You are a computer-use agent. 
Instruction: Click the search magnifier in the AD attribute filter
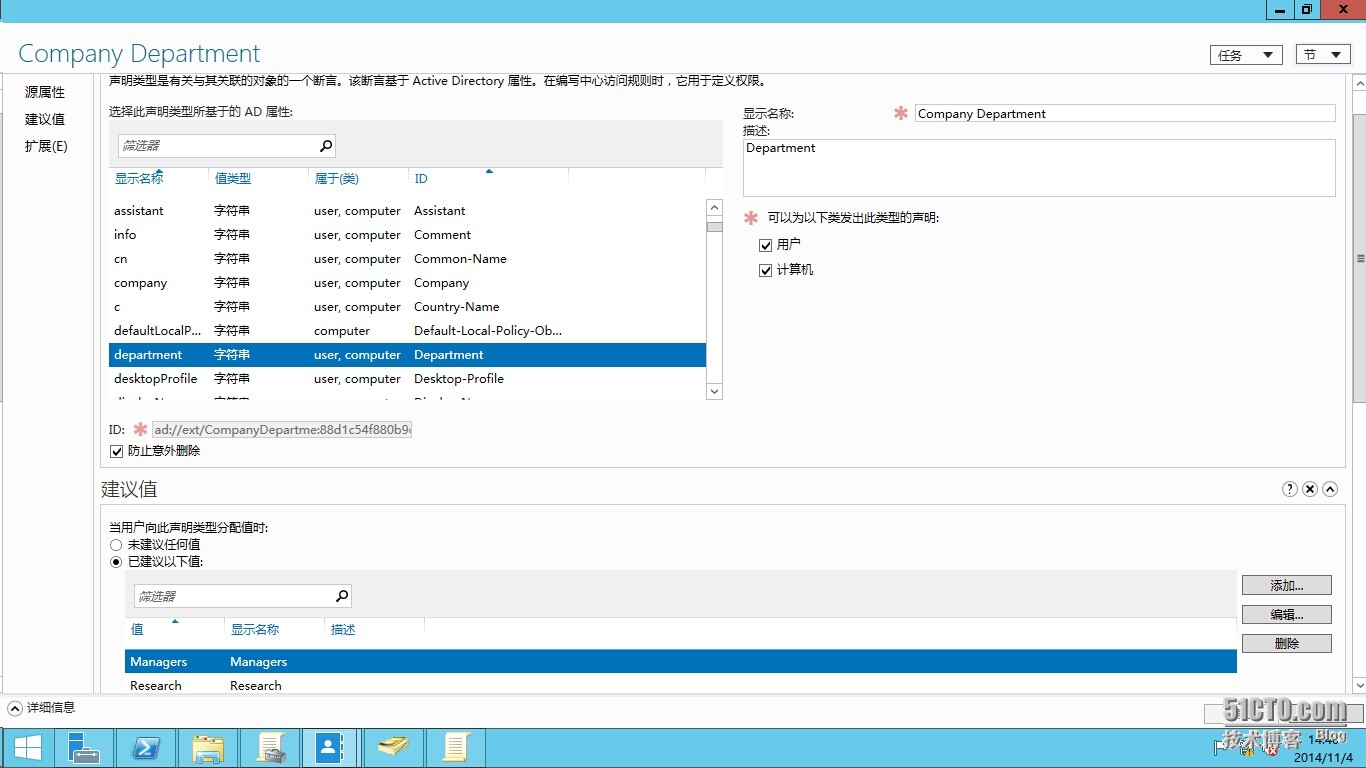(x=325, y=145)
